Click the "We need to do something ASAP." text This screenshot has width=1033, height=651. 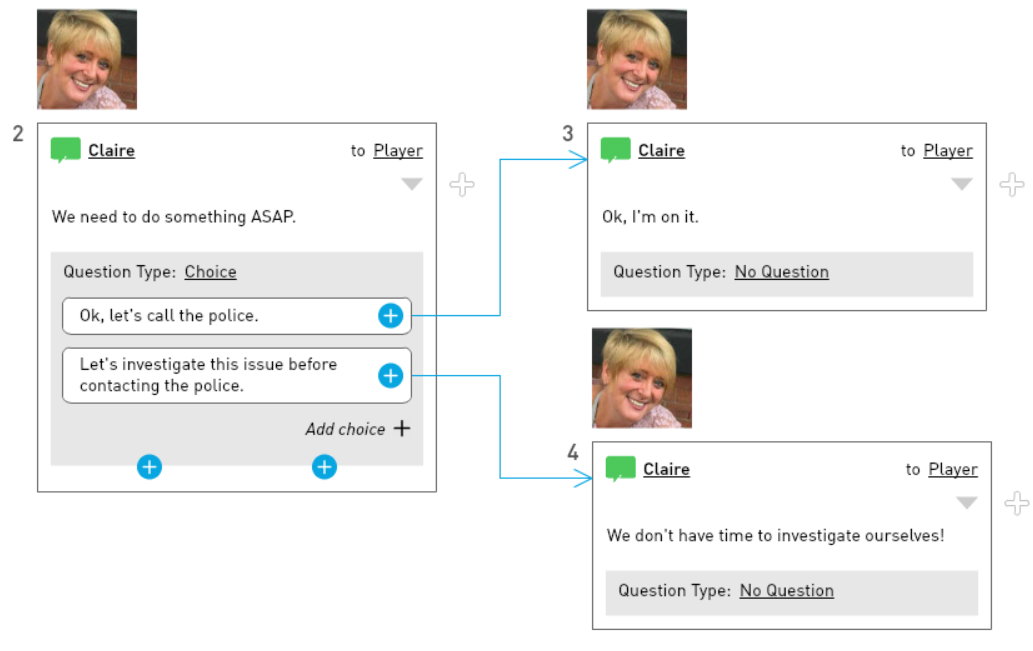pos(174,217)
